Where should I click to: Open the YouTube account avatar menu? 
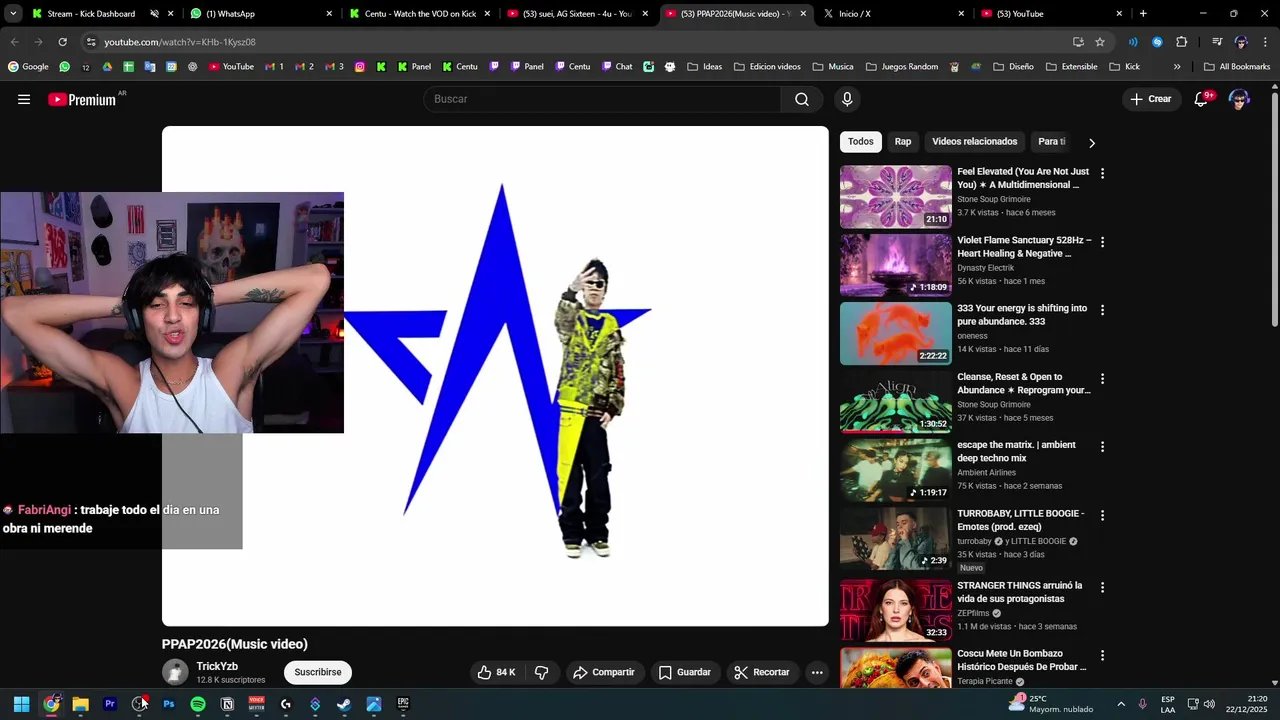[1239, 99]
